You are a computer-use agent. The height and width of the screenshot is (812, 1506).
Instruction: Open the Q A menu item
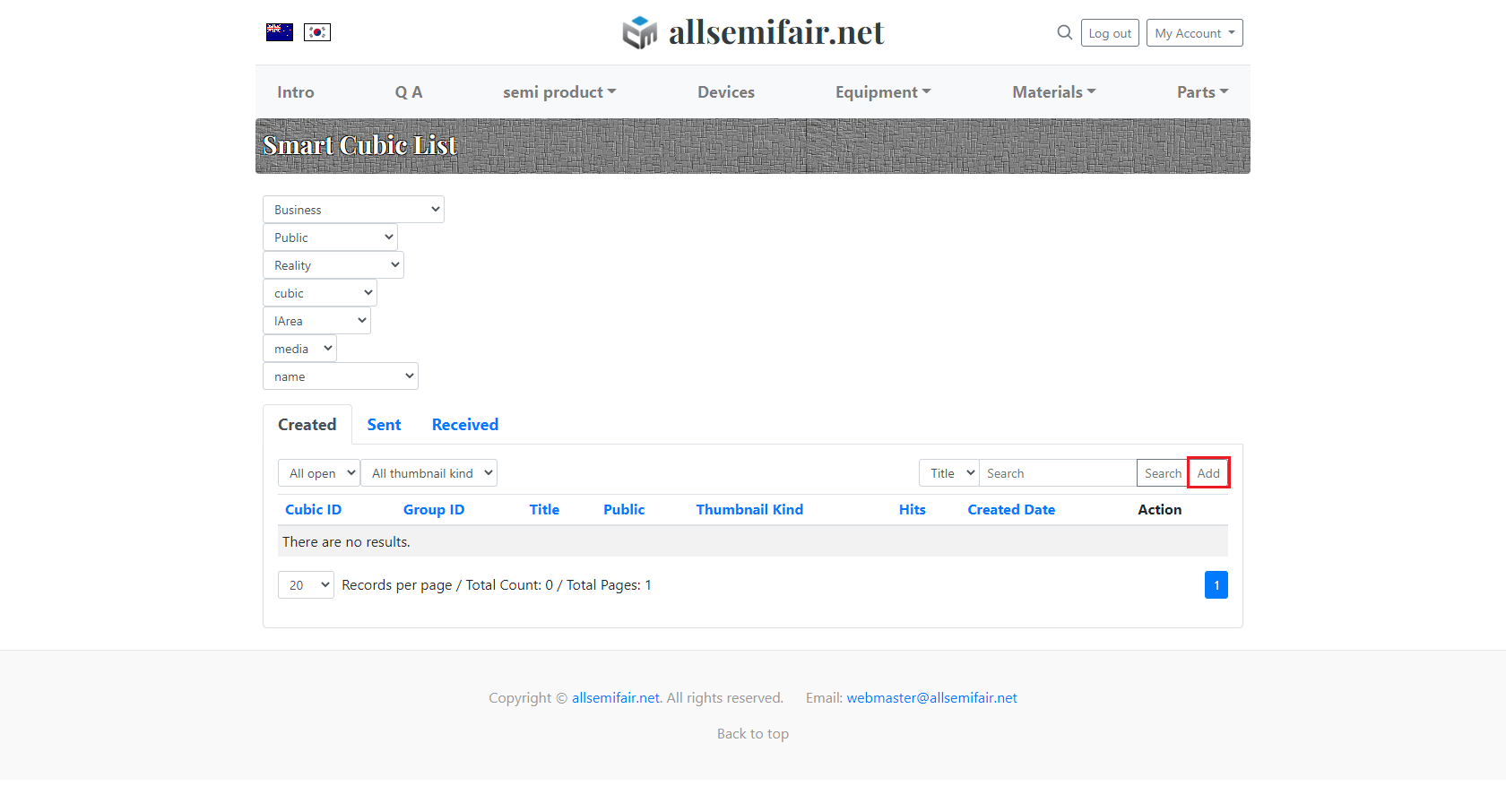pyautogui.click(x=409, y=92)
